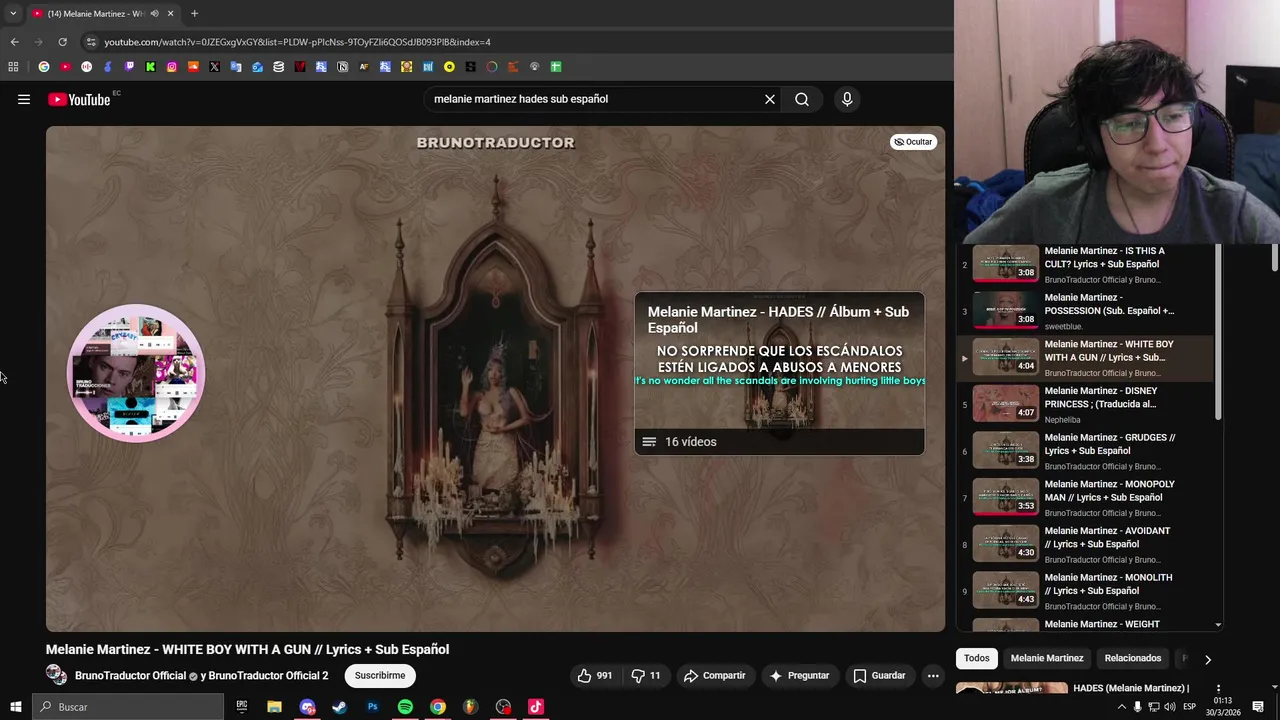Select DISNEY PRINCESS playlist entry
Screen dimensions: 1280x720
[1085, 404]
